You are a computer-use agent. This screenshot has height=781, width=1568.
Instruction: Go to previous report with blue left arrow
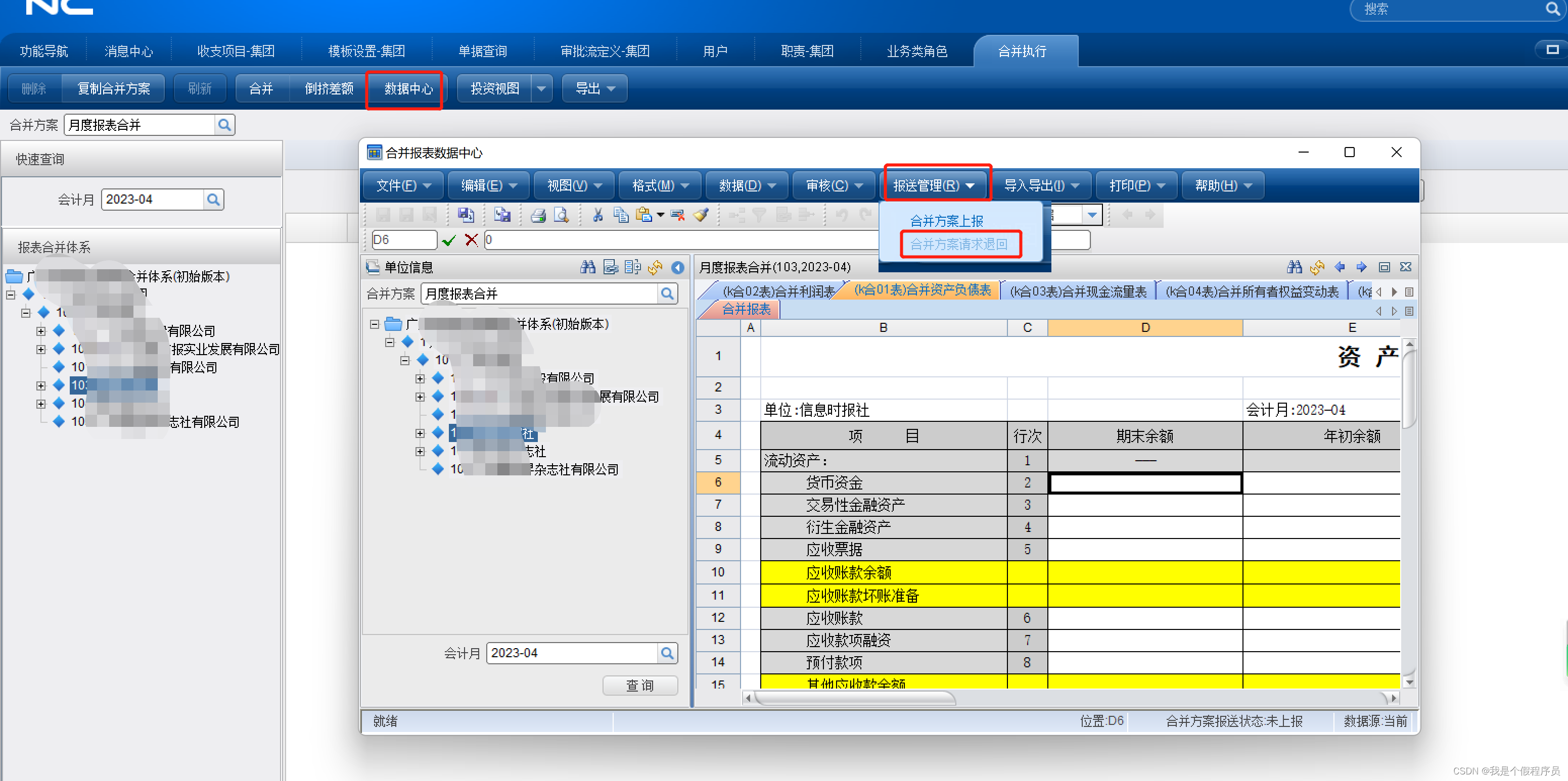1340,267
